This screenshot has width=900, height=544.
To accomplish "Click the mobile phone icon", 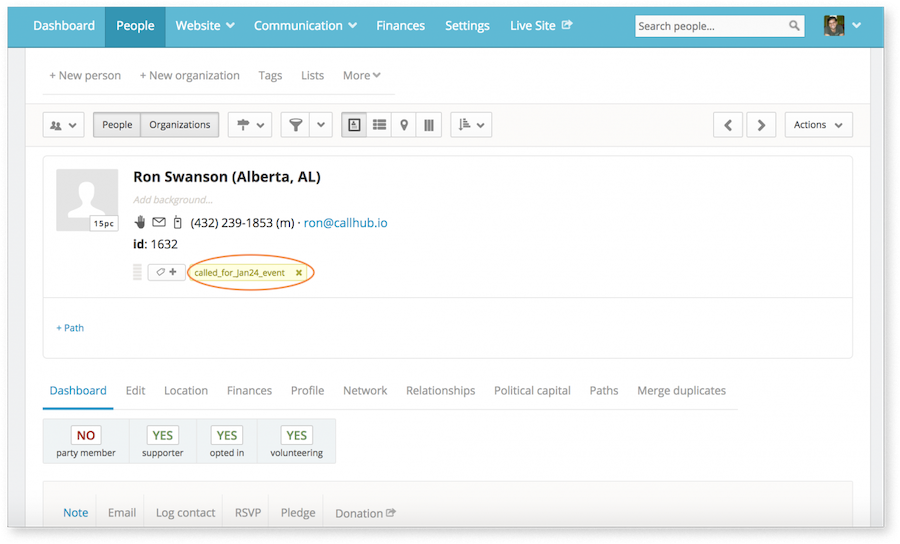I will 177,222.
